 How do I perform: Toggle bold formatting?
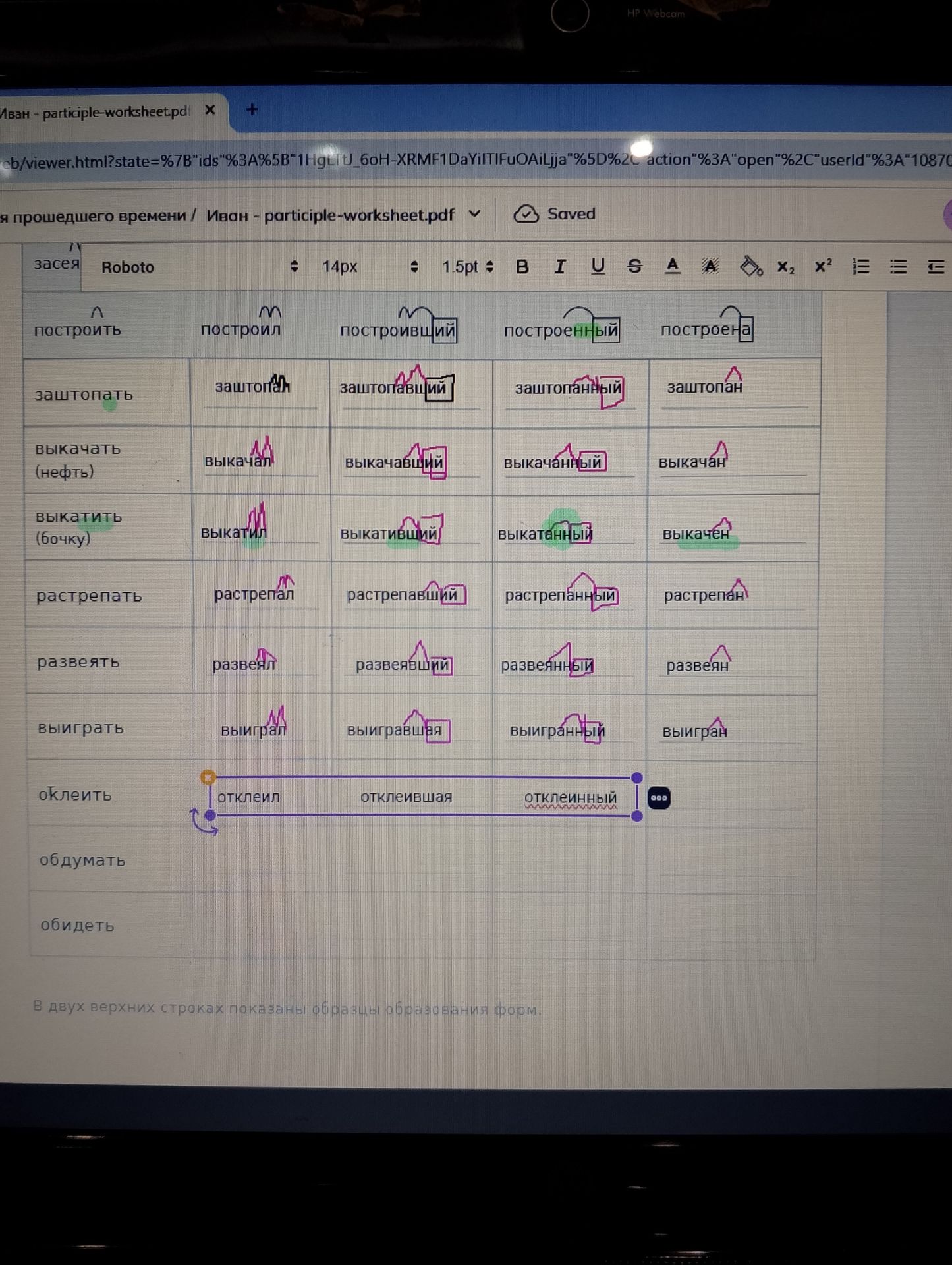(522, 267)
